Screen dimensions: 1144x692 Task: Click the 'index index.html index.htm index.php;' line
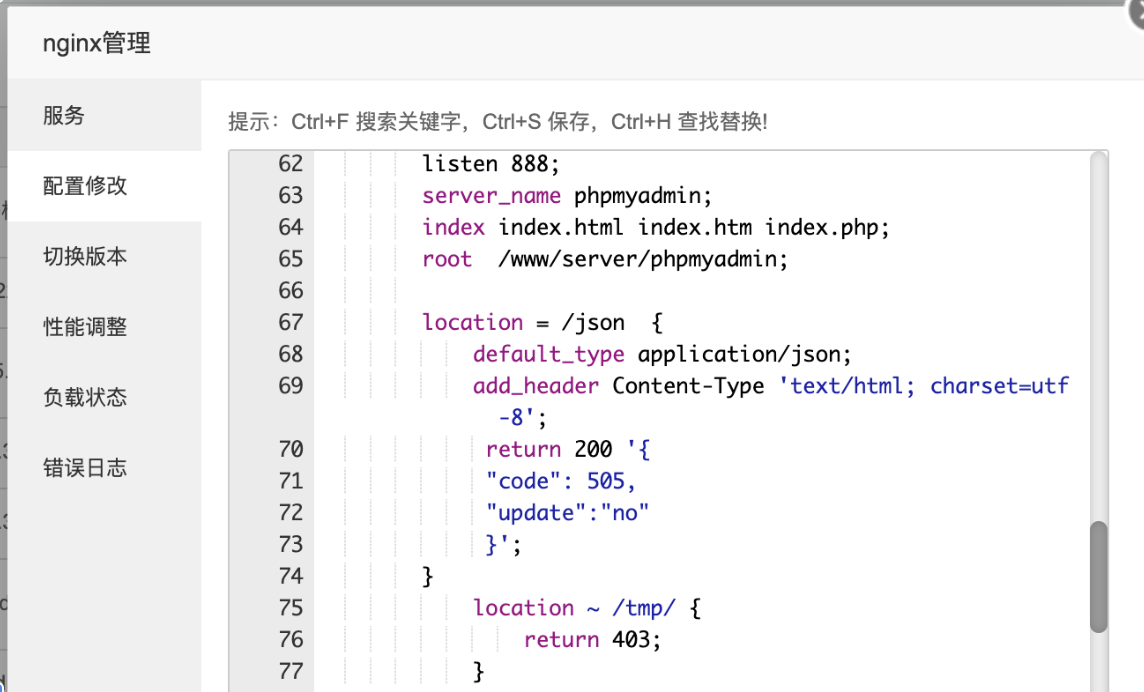[x=656, y=227]
